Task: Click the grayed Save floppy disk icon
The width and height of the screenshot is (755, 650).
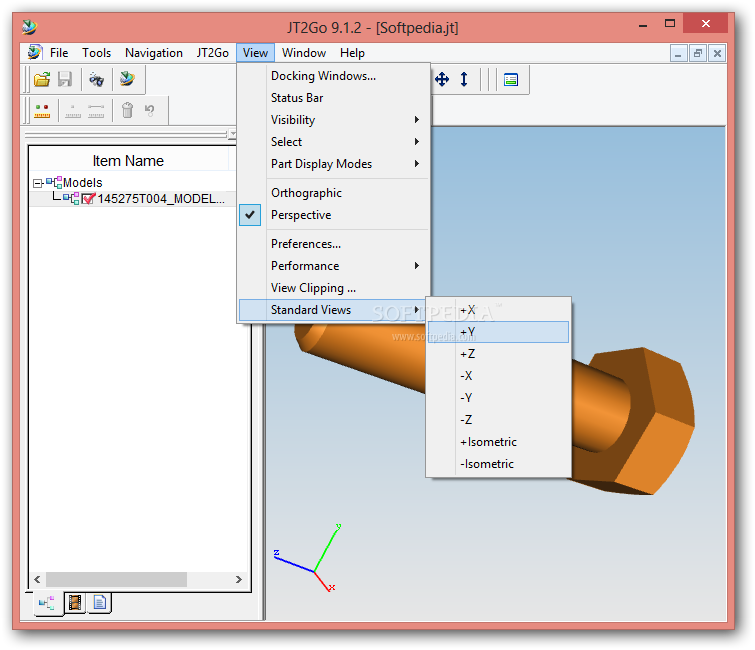Action: click(65, 79)
